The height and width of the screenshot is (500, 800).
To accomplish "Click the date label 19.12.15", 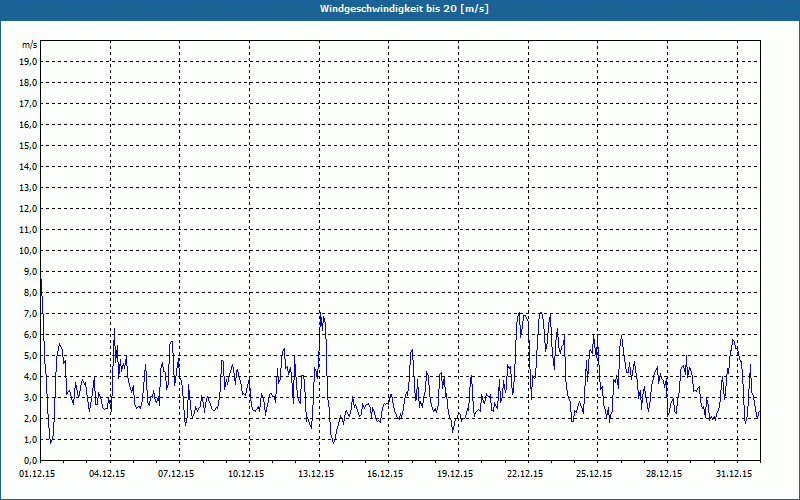I will (455, 474).
